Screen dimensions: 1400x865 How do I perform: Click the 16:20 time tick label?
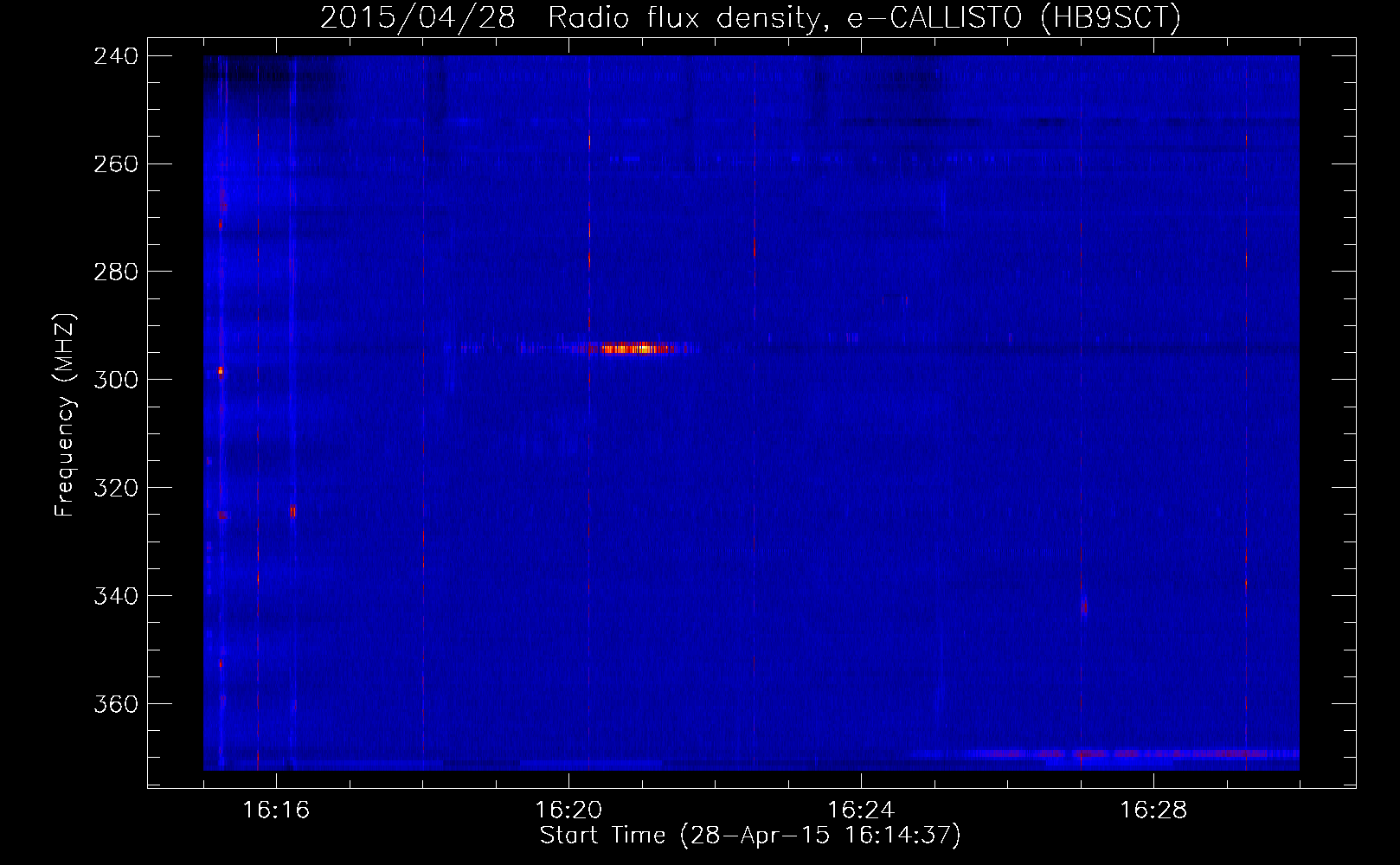coord(568,811)
